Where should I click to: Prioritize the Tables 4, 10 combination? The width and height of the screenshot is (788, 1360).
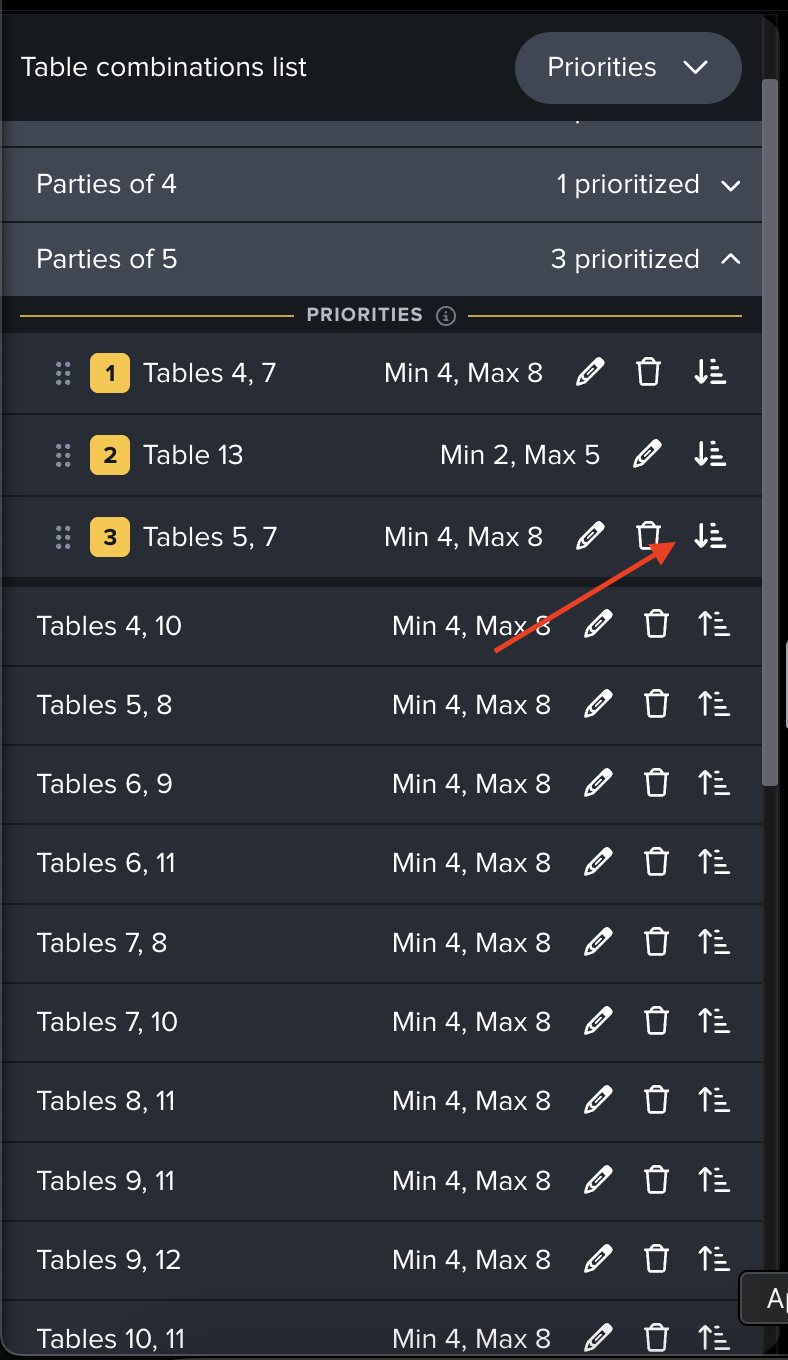713,626
